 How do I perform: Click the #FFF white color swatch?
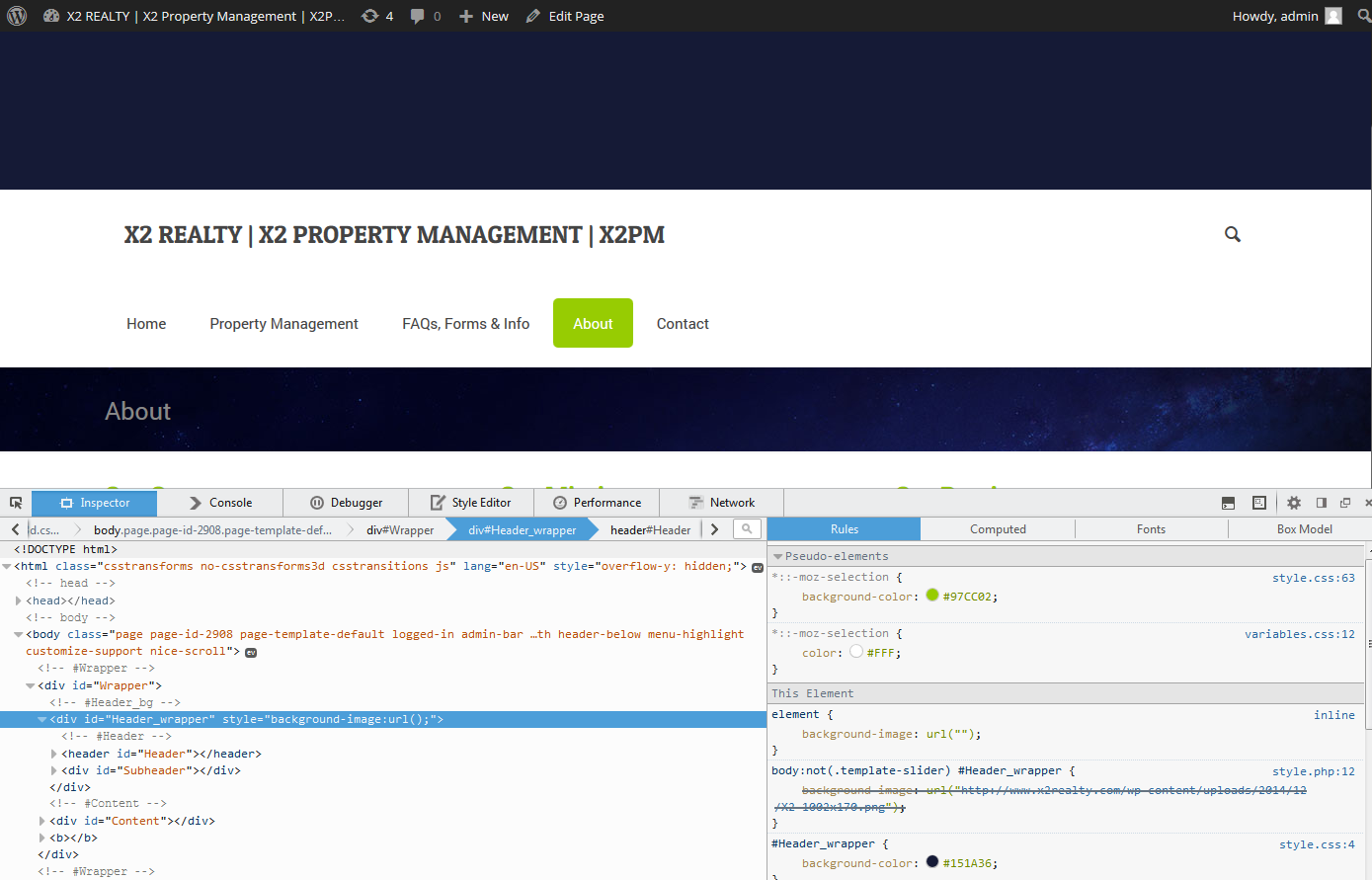(x=856, y=652)
